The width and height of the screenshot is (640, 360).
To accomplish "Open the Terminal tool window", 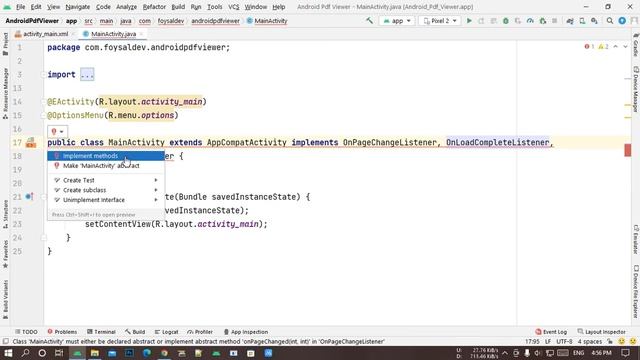I will tap(101, 332).
